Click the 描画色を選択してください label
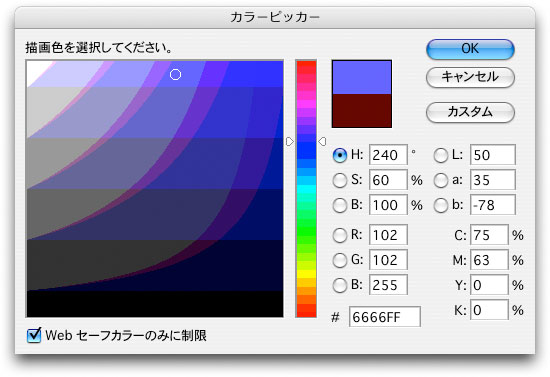This screenshot has height=377, width=550. tap(99, 47)
